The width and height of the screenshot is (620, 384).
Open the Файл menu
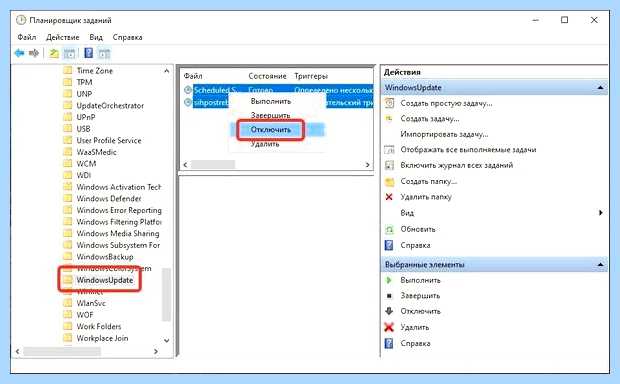click(26, 37)
